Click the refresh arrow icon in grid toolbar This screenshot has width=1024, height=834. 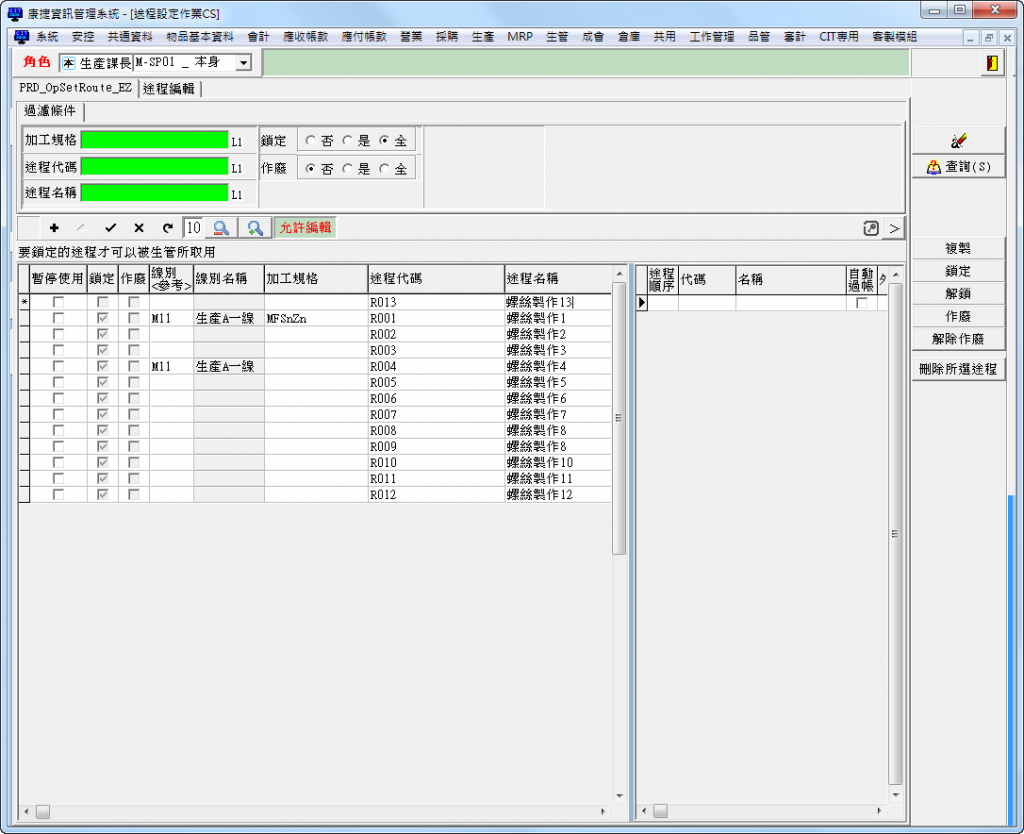[167, 228]
